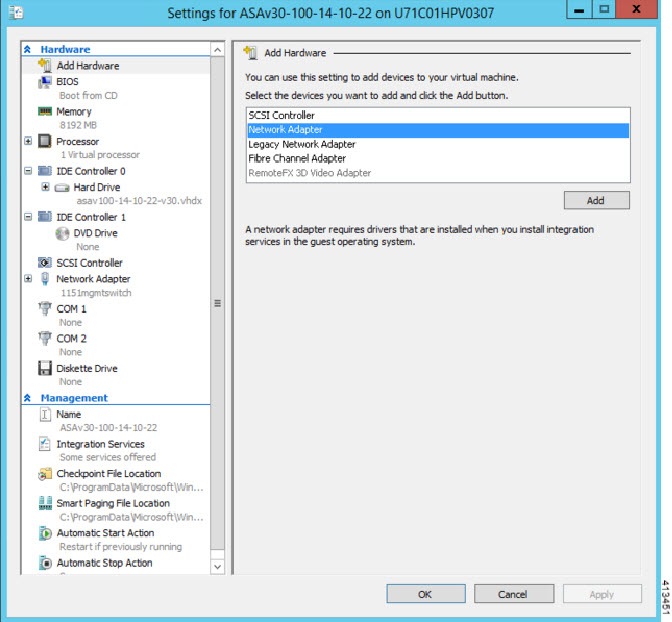Confirm settings with the OK button
The height and width of the screenshot is (622, 672).
tap(426, 594)
